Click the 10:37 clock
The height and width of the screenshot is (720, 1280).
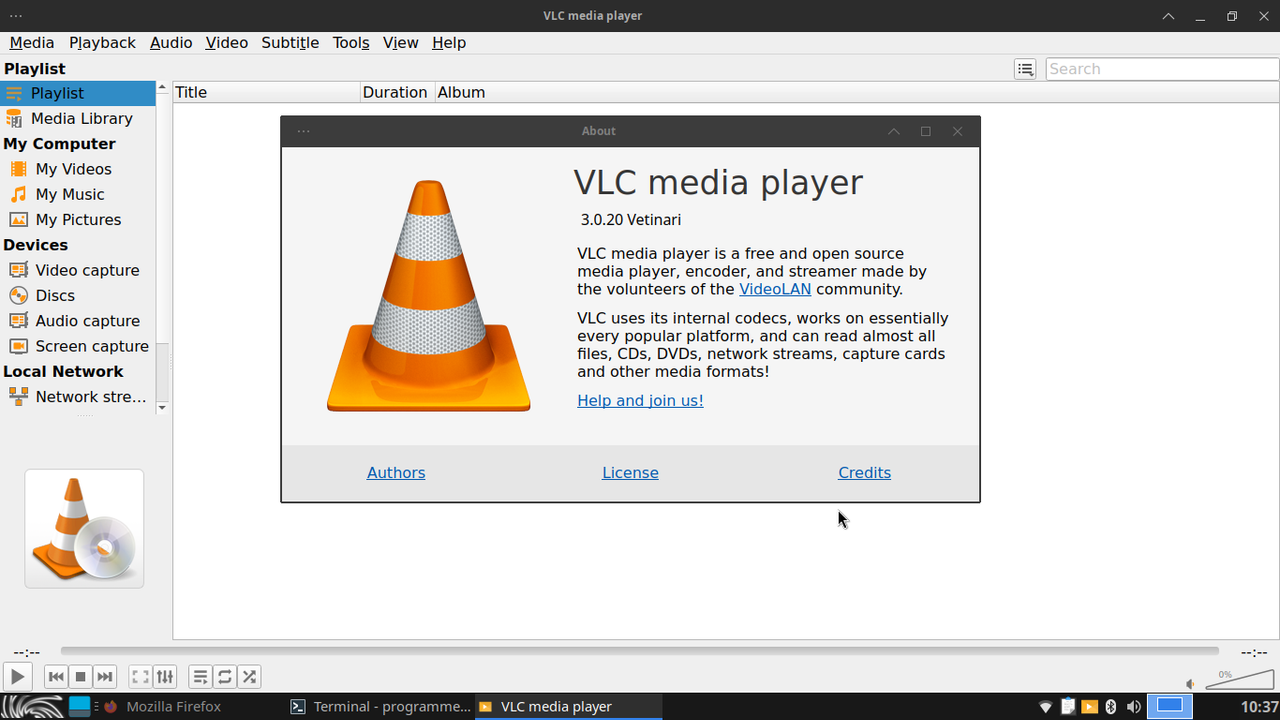pos(1259,707)
